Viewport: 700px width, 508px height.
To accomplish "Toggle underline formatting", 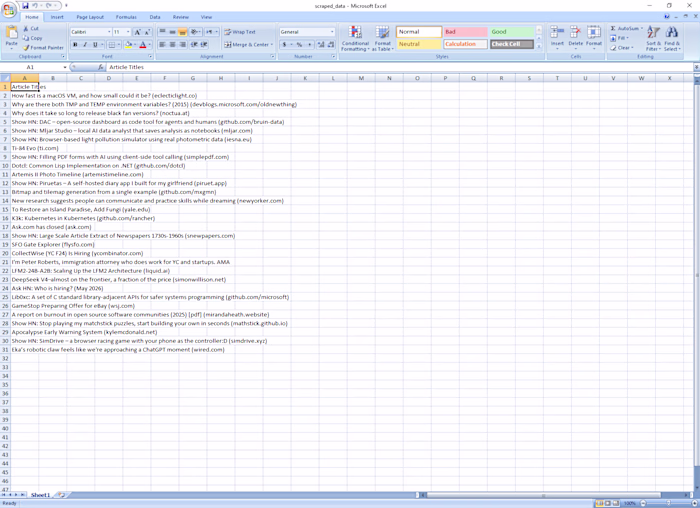I will 95,45.
